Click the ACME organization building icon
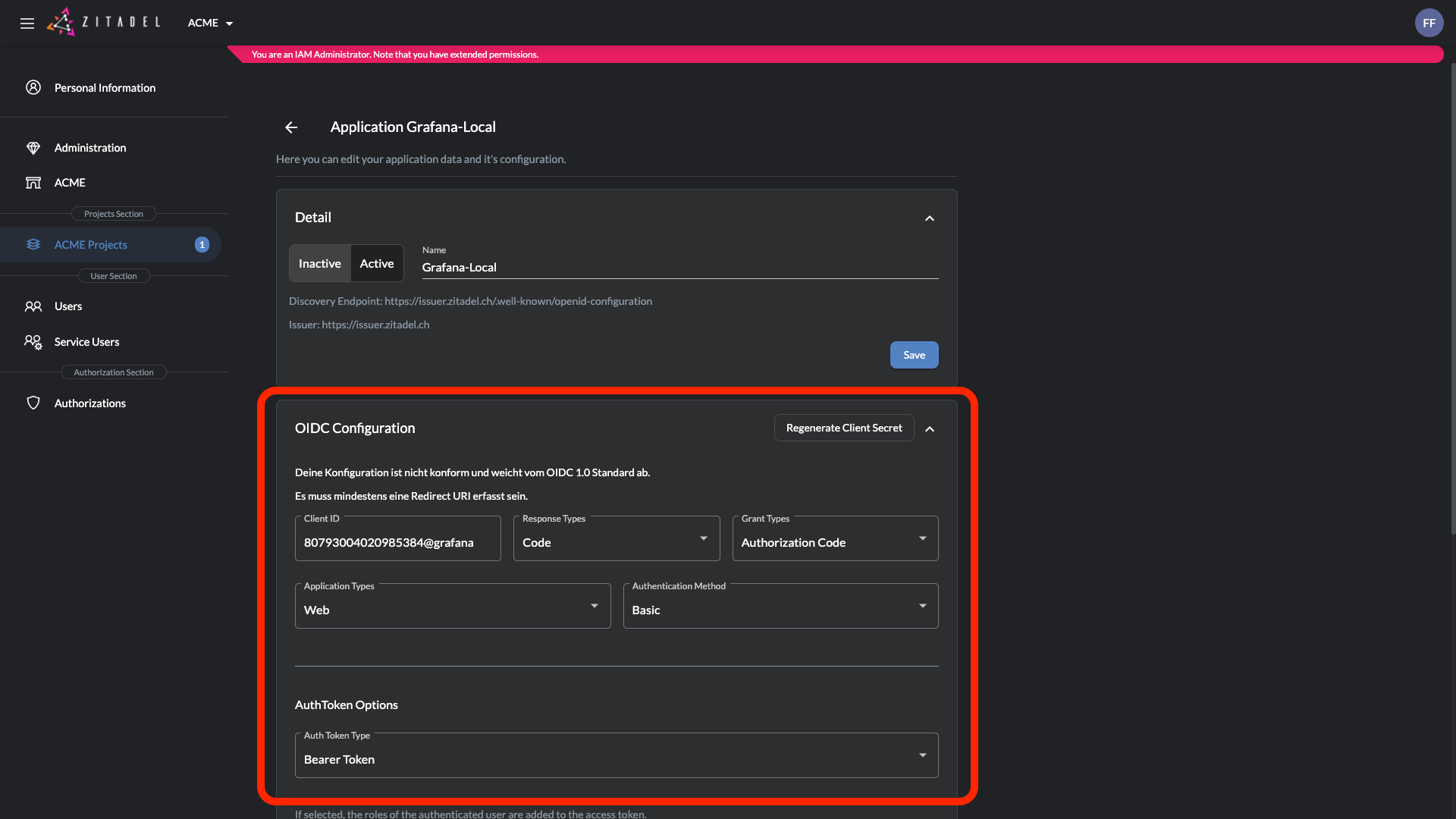The height and width of the screenshot is (819, 1456). click(x=33, y=183)
